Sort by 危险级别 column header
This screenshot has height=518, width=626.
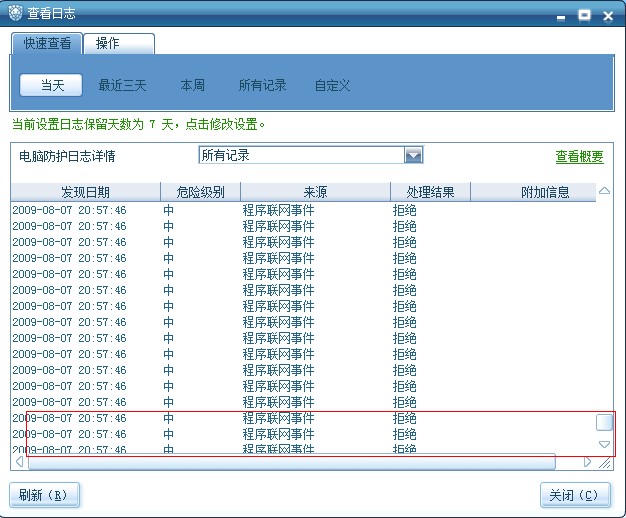click(x=200, y=192)
